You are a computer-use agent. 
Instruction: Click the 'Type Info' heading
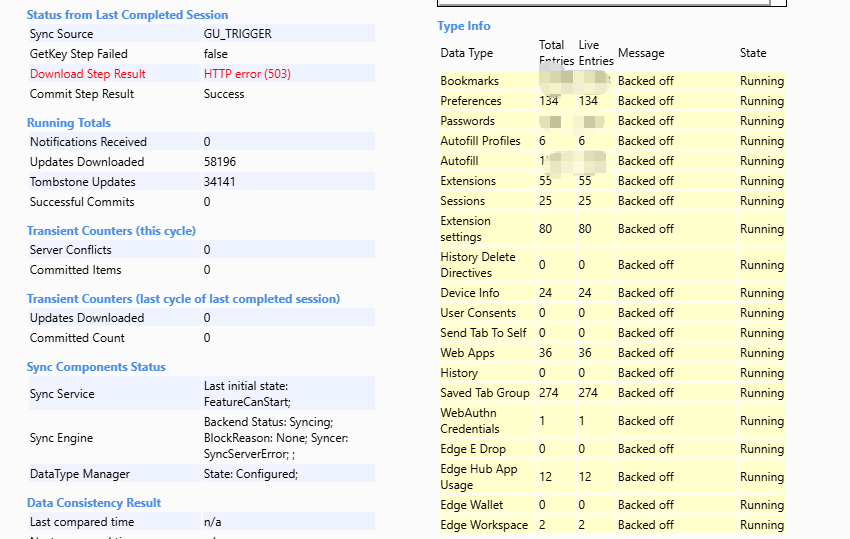tap(463, 25)
